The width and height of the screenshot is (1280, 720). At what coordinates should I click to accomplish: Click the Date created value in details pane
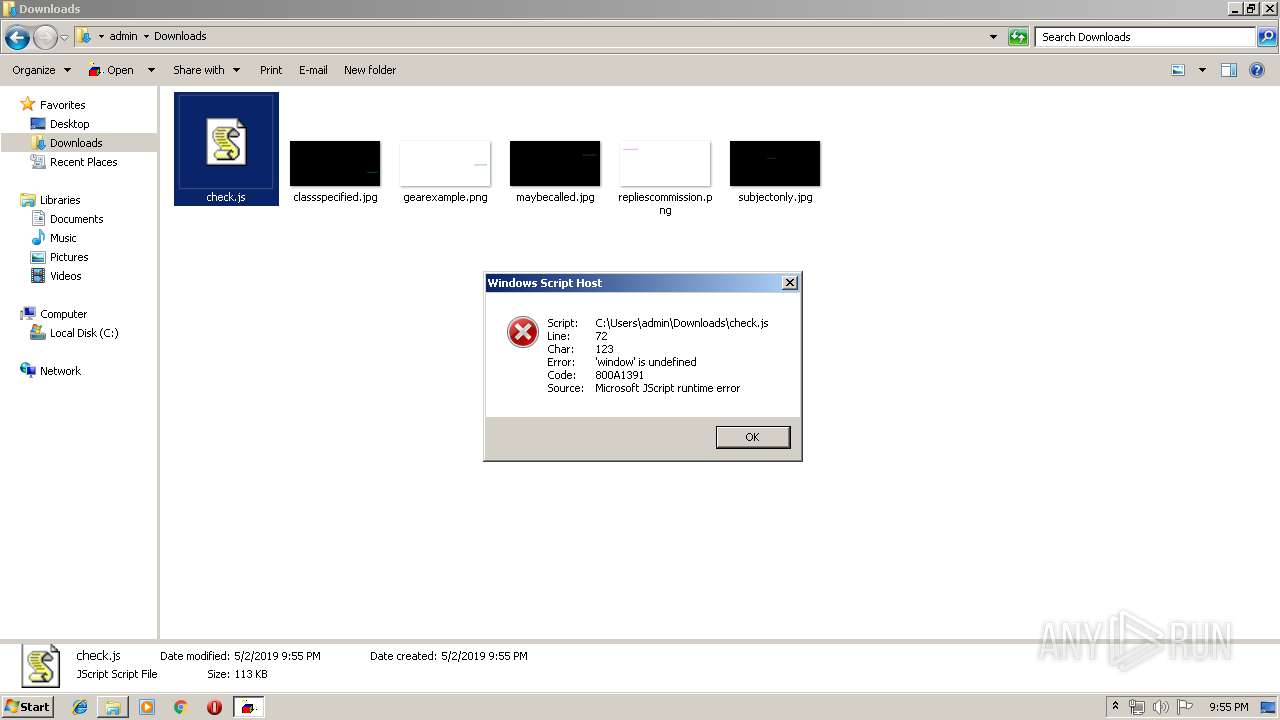[x=484, y=656]
